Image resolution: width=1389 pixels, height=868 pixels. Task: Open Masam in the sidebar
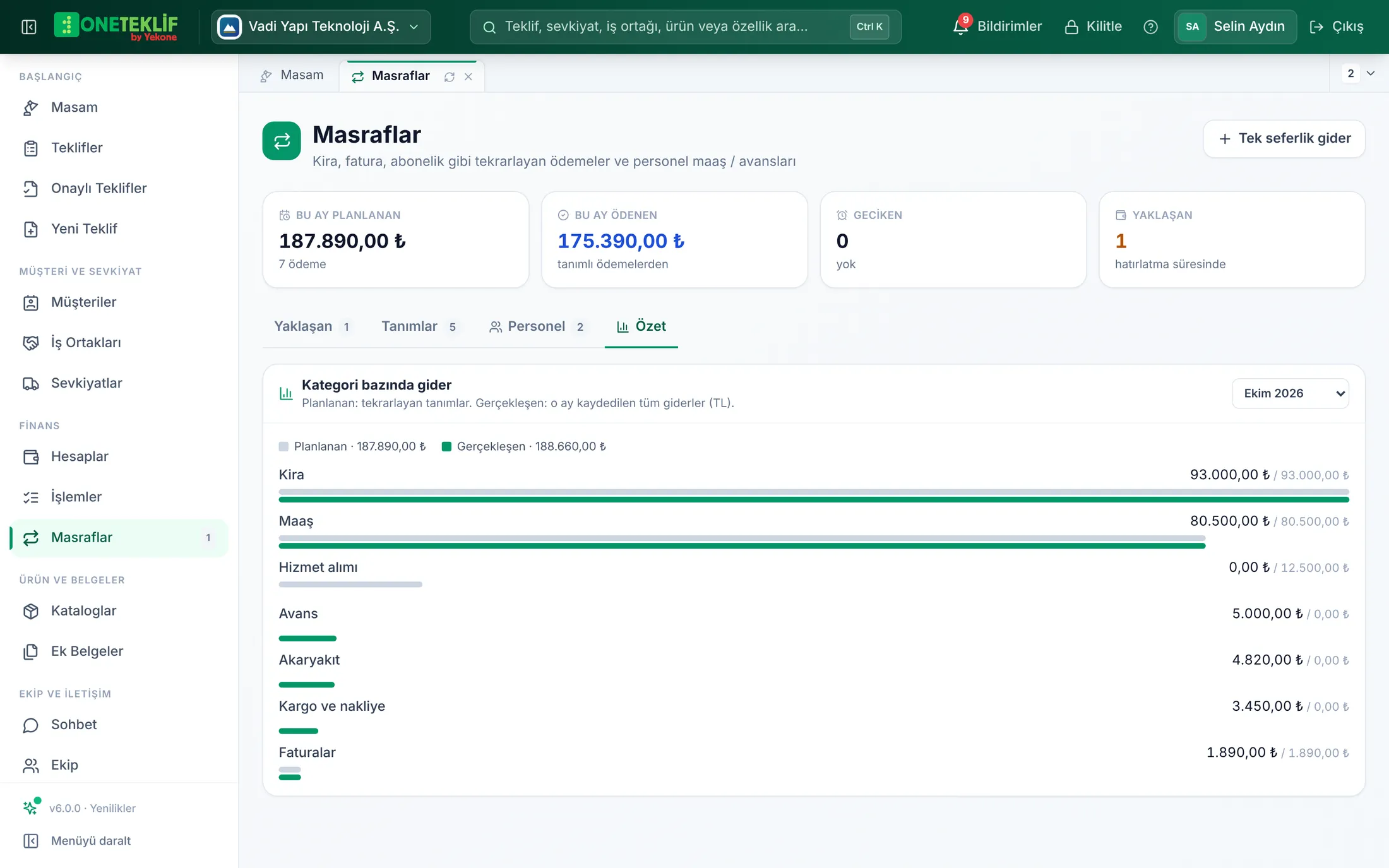pos(119,107)
